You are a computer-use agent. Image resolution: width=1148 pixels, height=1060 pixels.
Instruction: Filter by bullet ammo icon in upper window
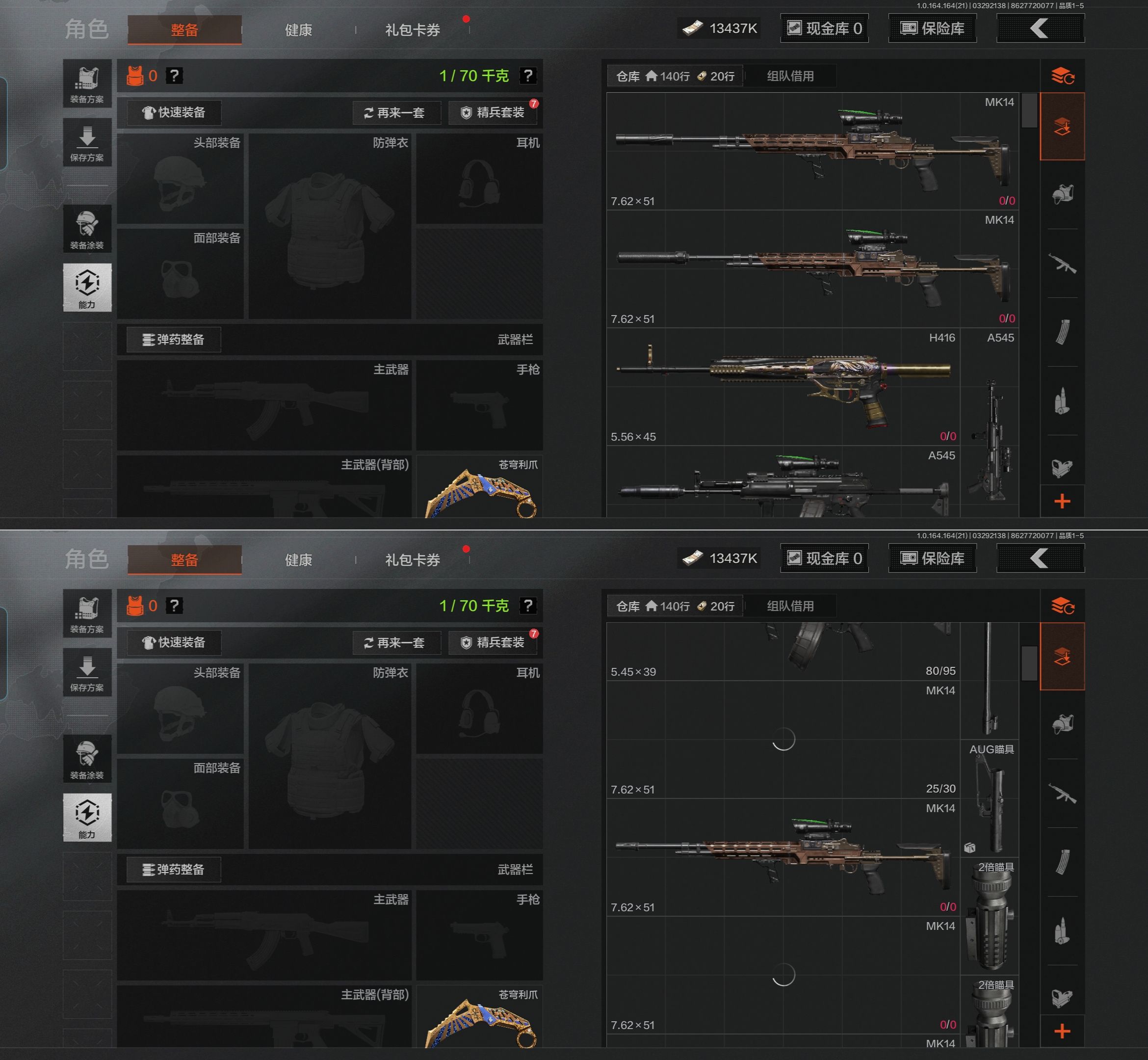[x=1062, y=400]
